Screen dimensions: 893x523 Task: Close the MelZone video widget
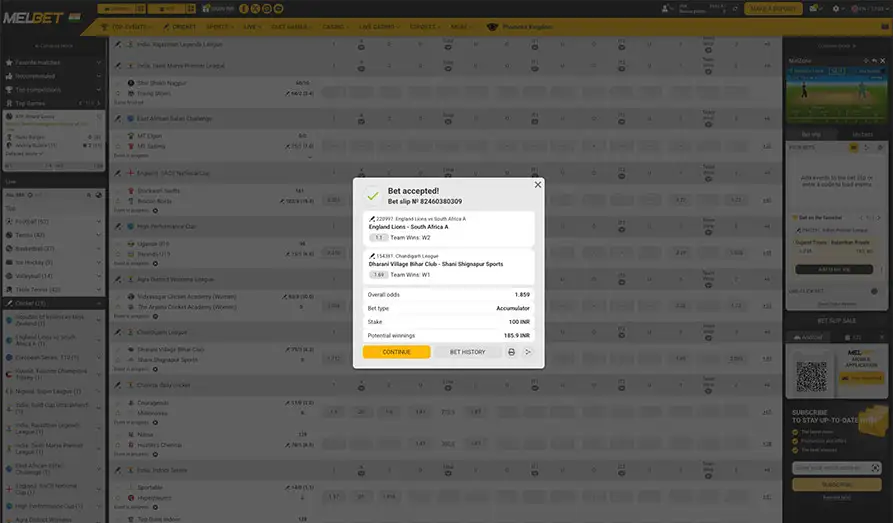tap(883, 60)
